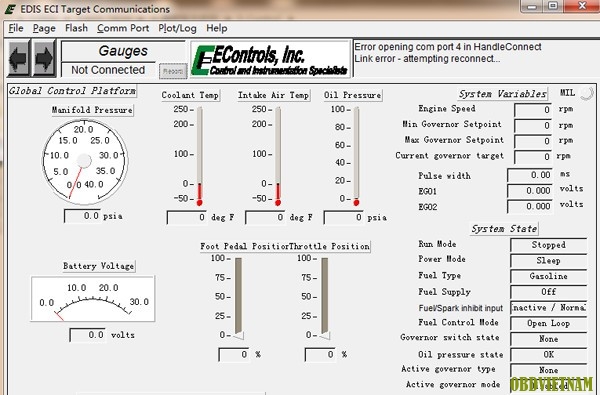Click the Engine Speed rpm value field
The width and height of the screenshot is (600, 395).
click(533, 110)
